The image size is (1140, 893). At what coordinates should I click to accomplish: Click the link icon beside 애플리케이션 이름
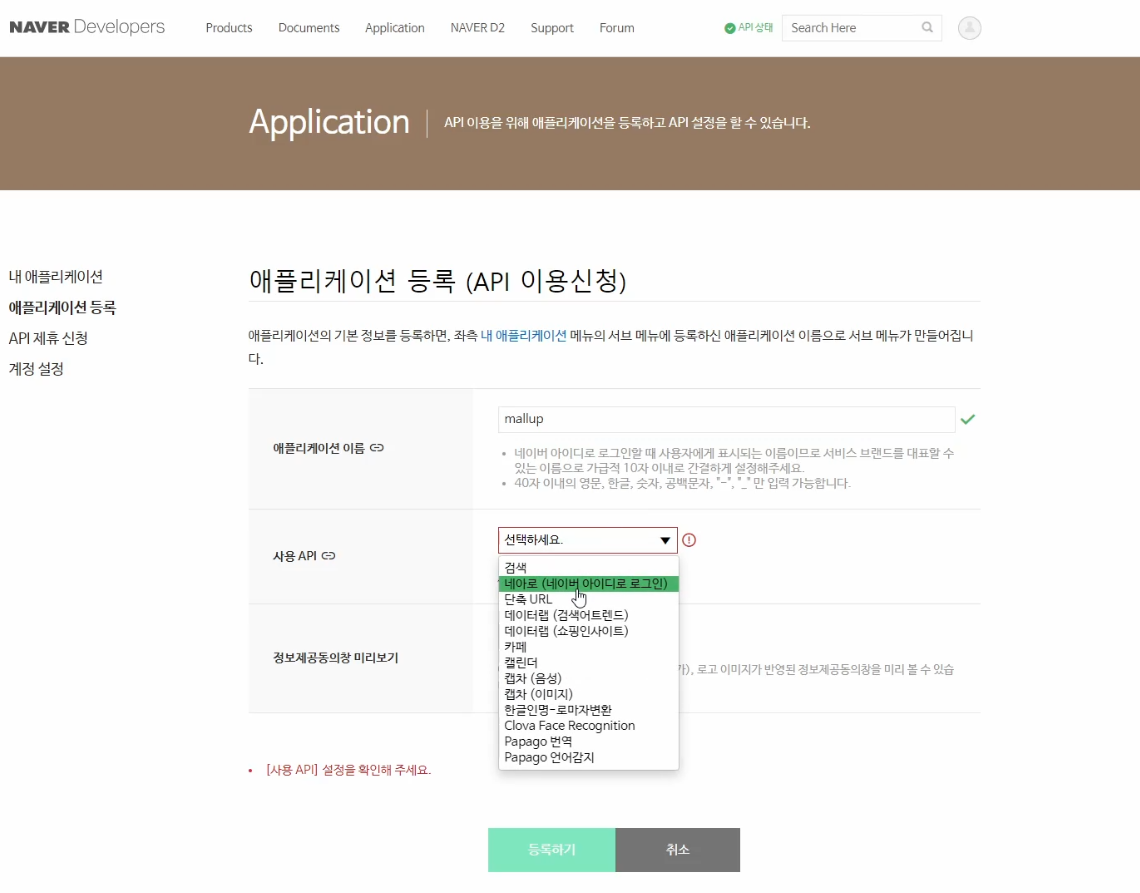coord(377,448)
